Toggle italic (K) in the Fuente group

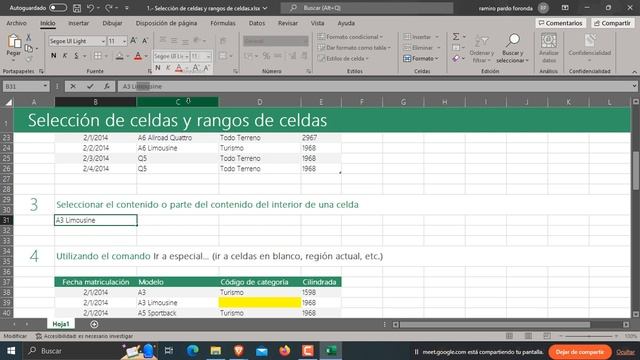(x=64, y=56)
